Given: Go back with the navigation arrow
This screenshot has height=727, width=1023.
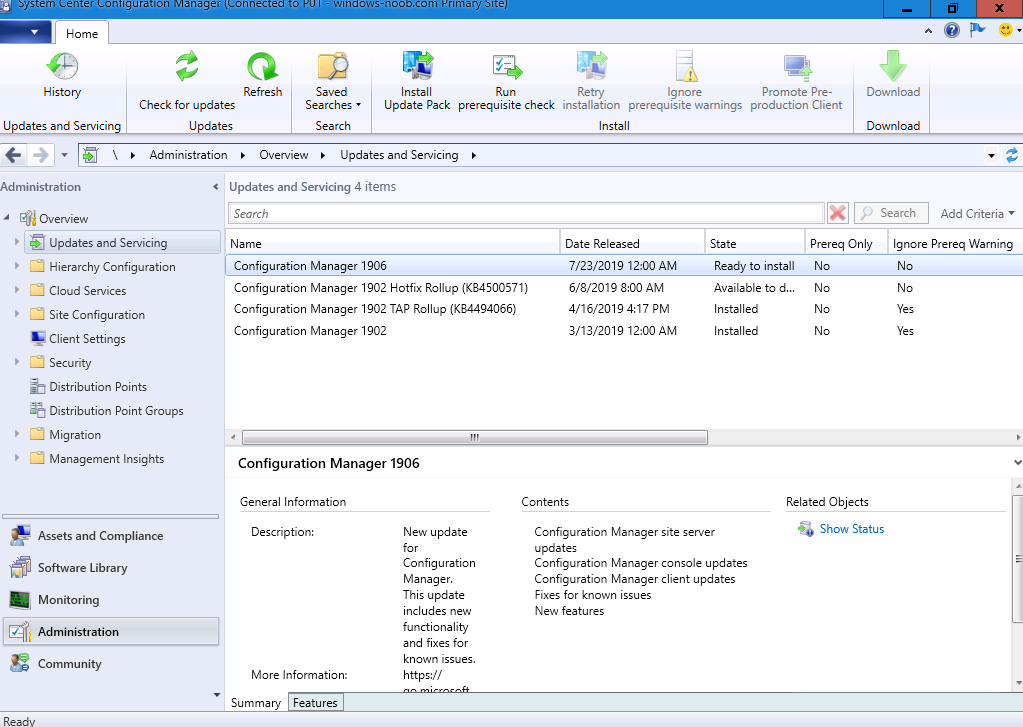Looking at the screenshot, I should 13,155.
